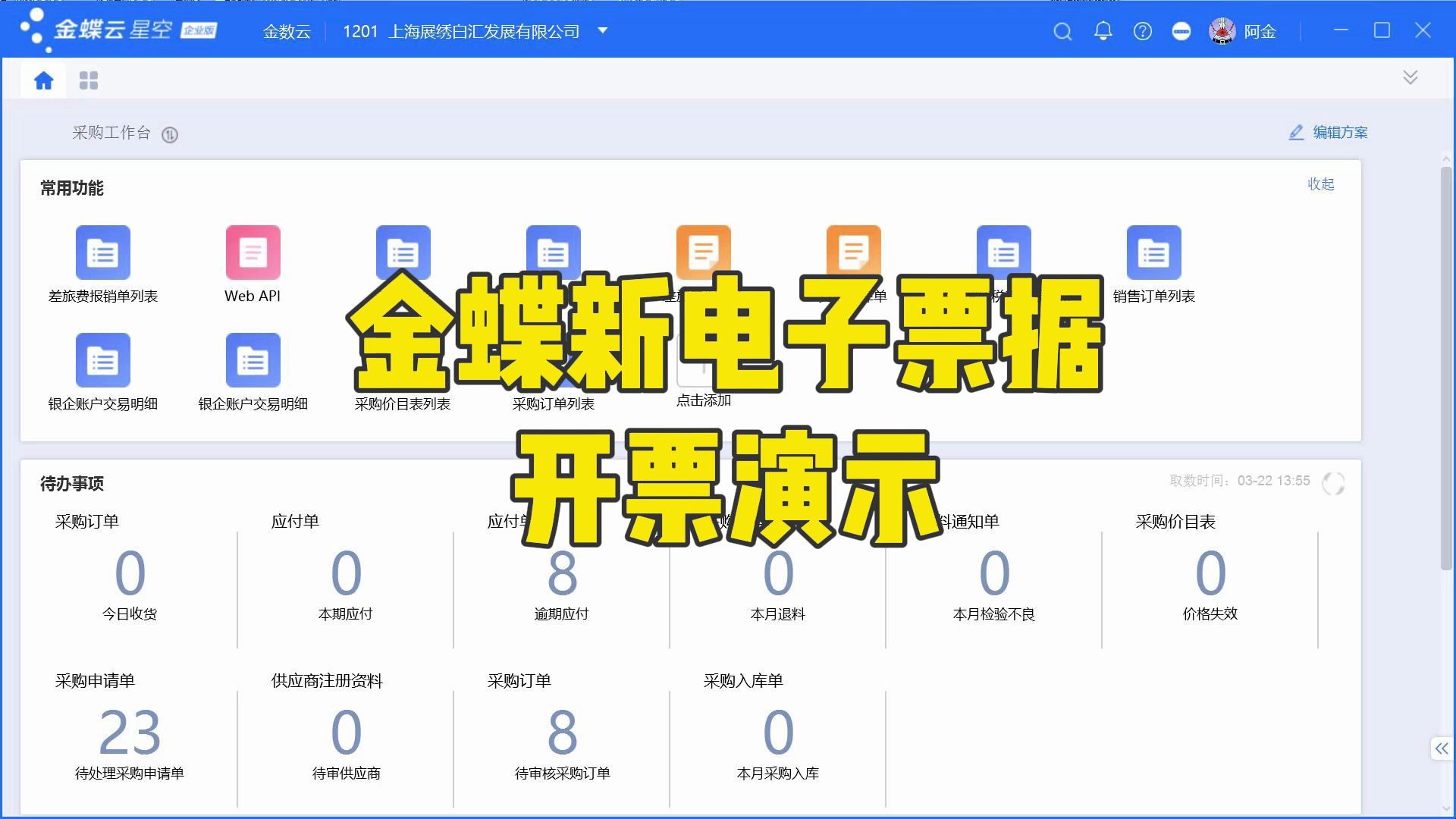The width and height of the screenshot is (1456, 819).
Task: Open the 本月检验不良 count
Action: tap(994, 573)
